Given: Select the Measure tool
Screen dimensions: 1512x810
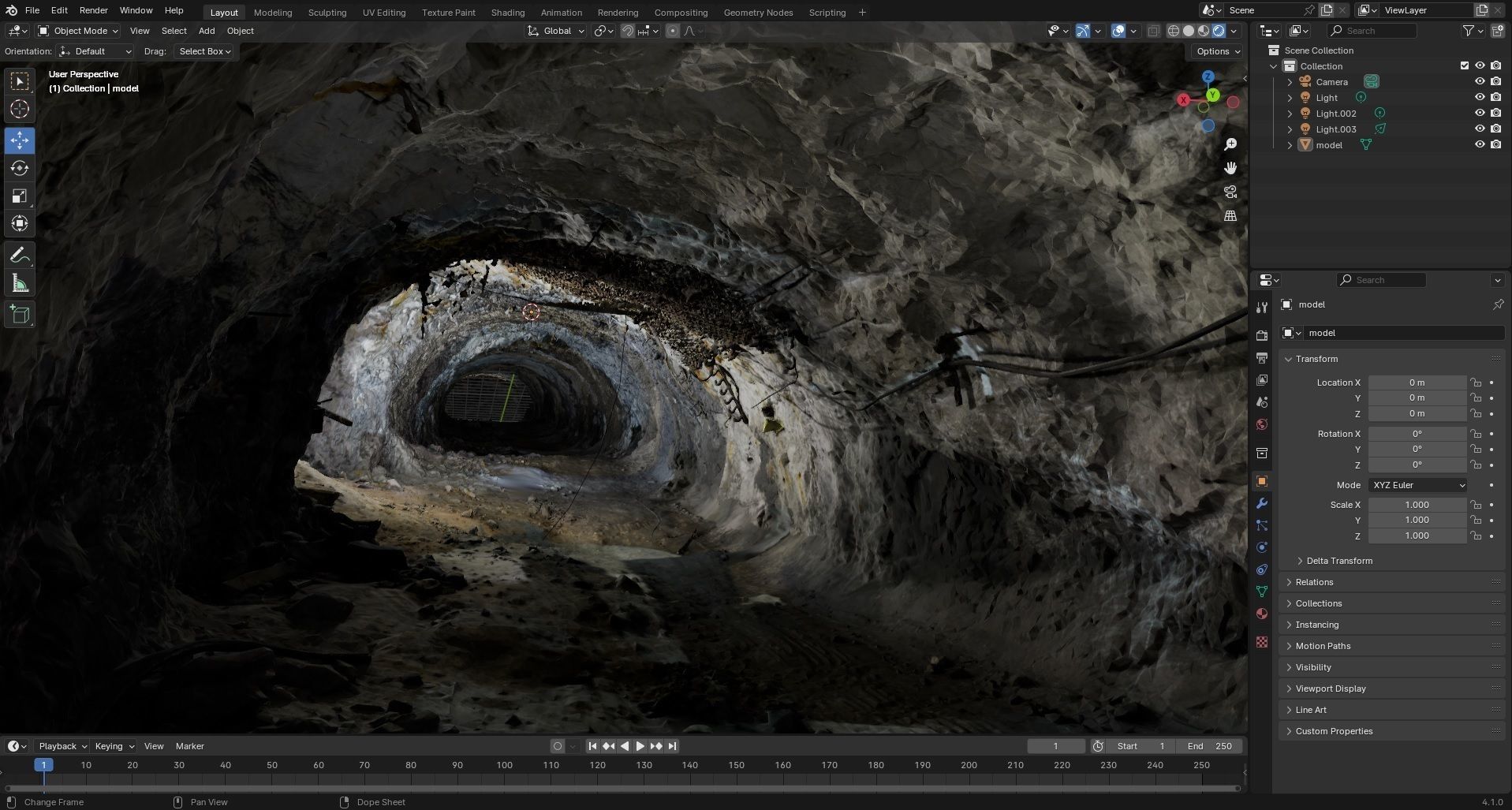Looking at the screenshot, I should pyautogui.click(x=20, y=283).
